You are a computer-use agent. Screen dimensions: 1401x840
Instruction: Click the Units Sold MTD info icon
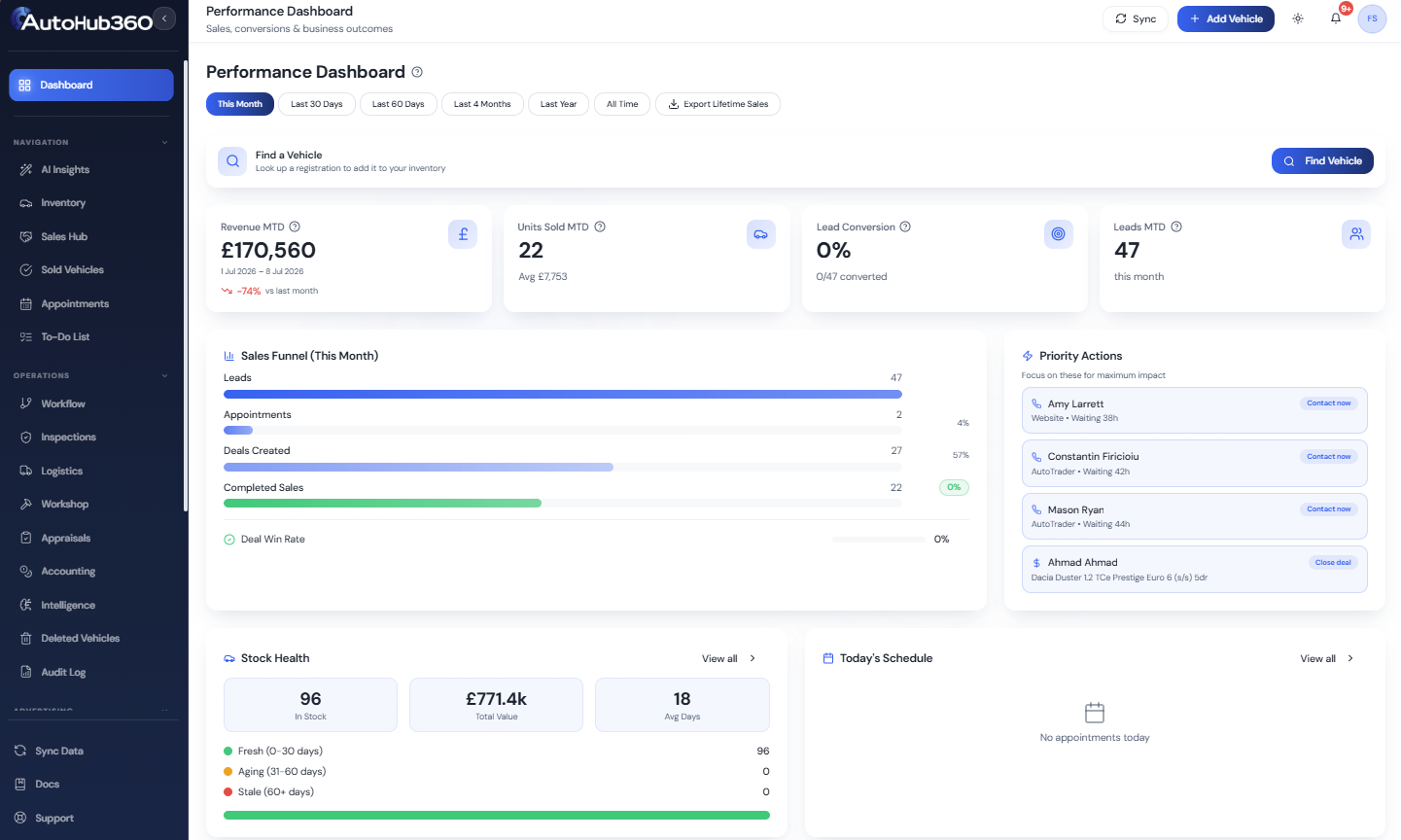pos(600,227)
